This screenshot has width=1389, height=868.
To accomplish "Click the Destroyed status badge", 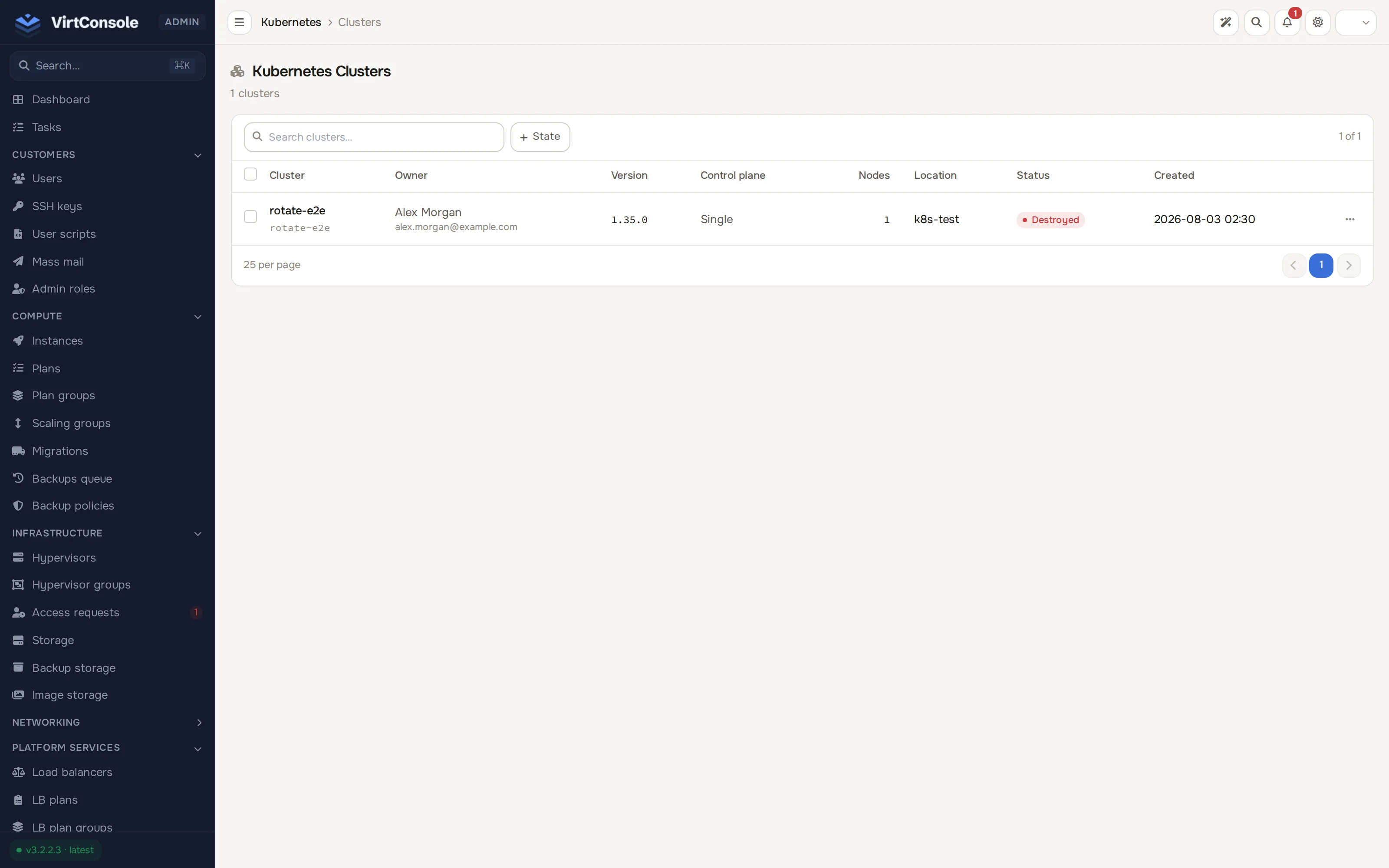I will (1050, 220).
